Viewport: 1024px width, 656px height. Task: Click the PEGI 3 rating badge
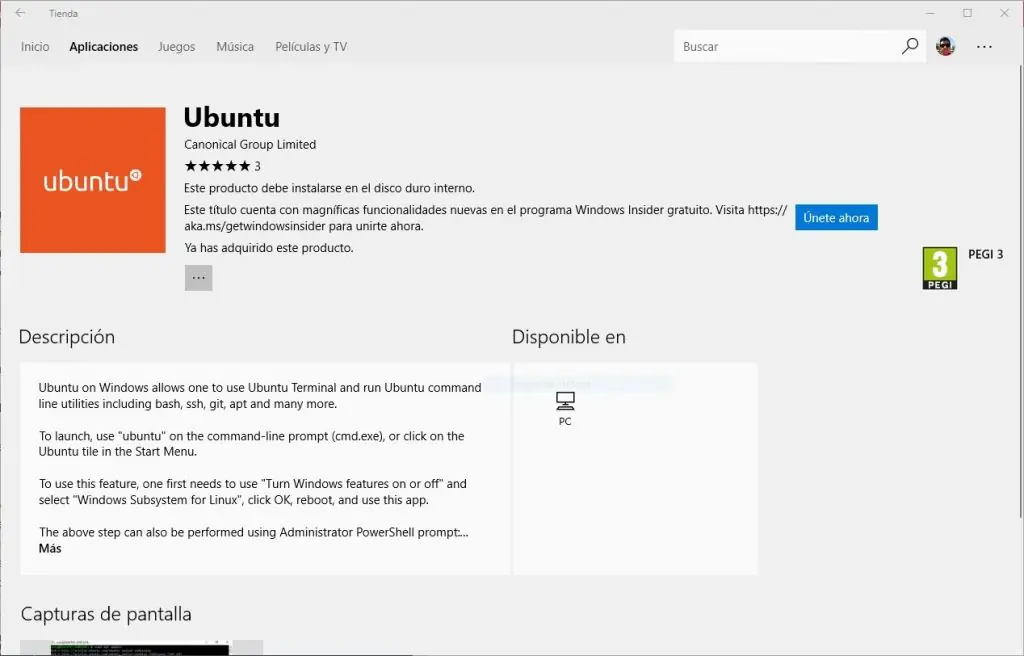click(940, 268)
